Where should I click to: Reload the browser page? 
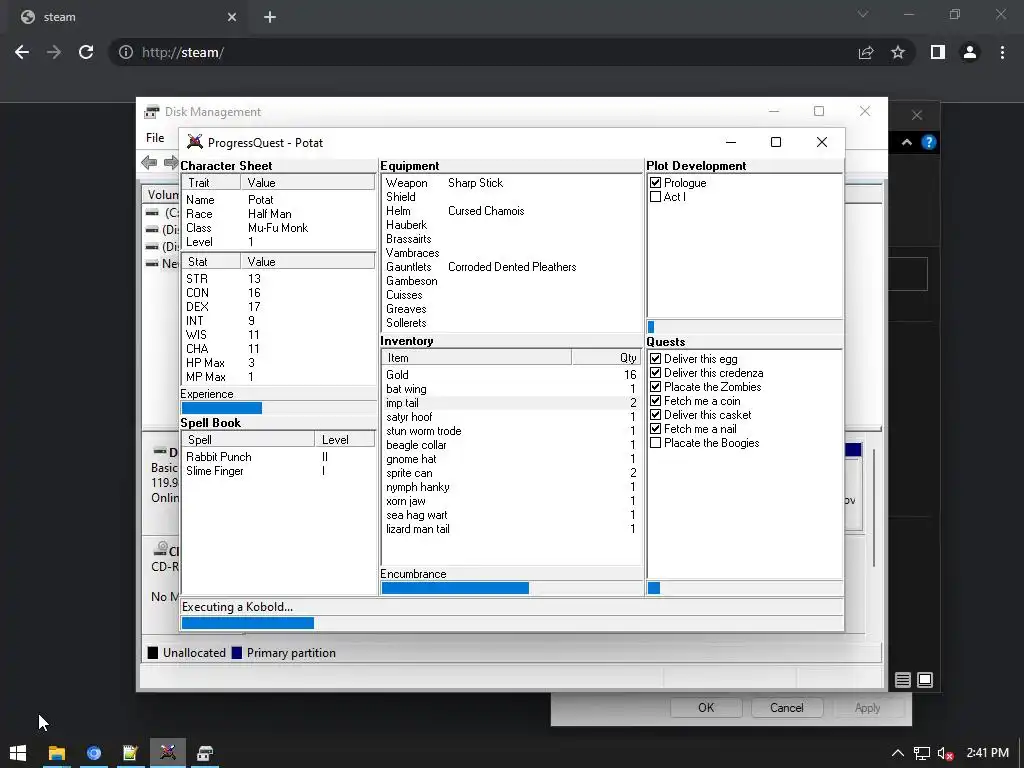pos(86,52)
